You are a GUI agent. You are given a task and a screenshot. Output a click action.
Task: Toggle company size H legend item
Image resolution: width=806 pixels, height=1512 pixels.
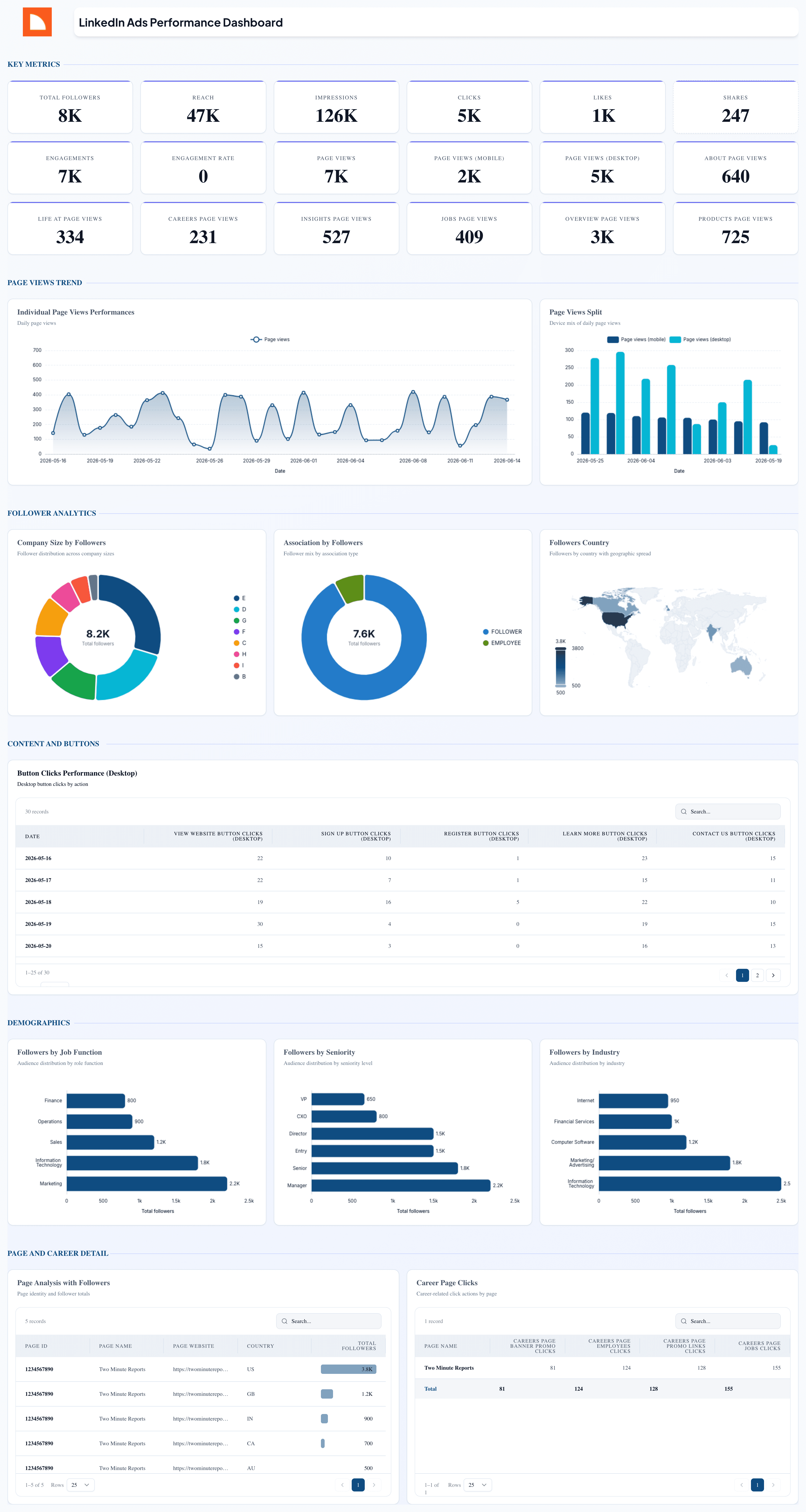tap(240, 654)
